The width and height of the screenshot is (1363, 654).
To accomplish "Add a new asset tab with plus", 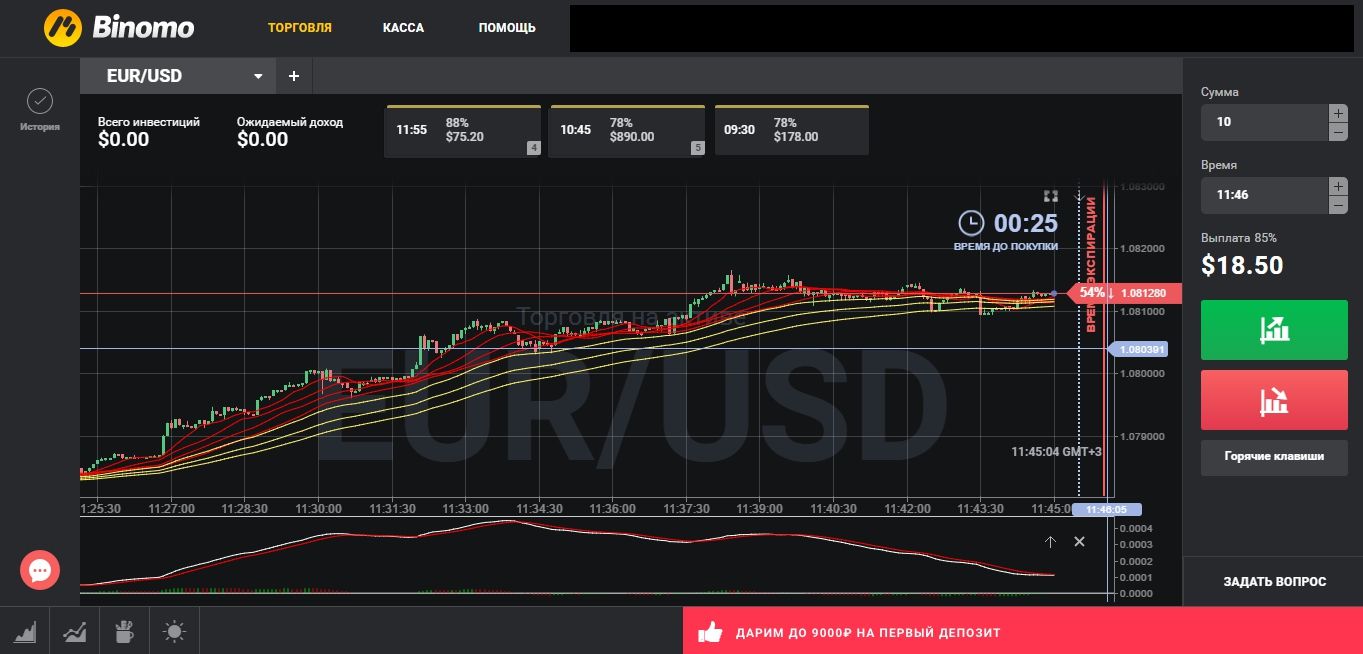I will click(x=294, y=76).
